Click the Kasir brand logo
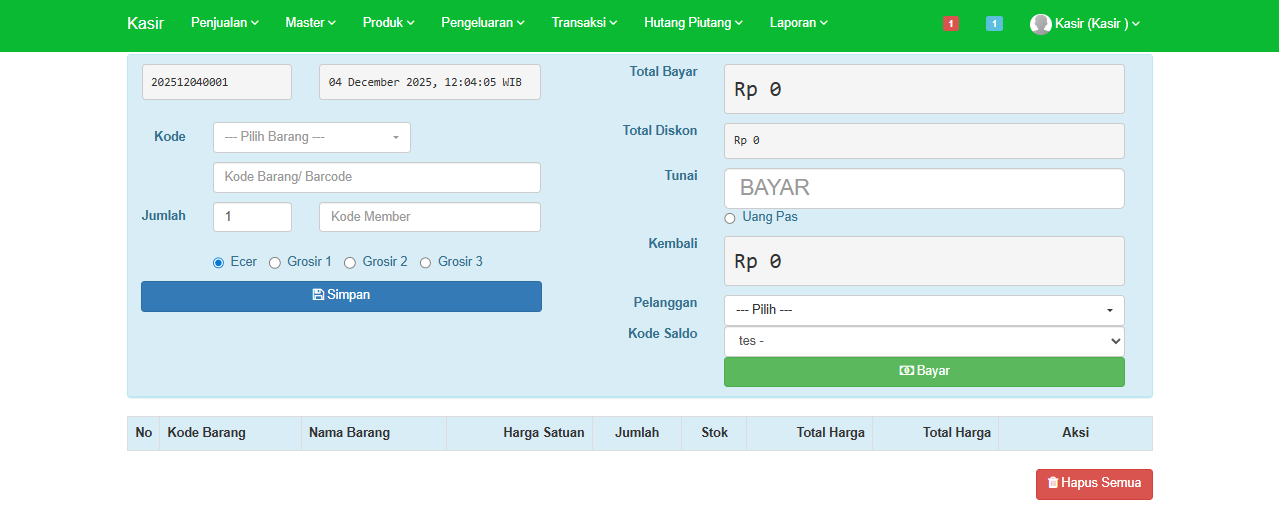 (145, 23)
